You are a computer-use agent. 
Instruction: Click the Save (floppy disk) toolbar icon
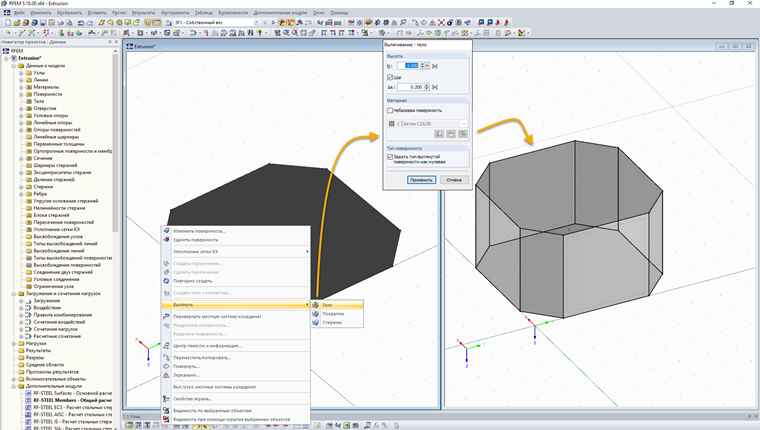pyautogui.click(x=43, y=22)
